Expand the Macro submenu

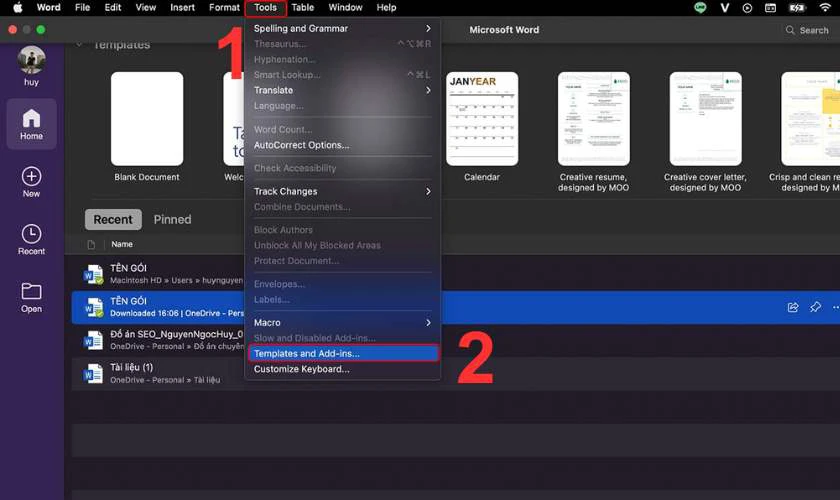pyautogui.click(x=428, y=323)
